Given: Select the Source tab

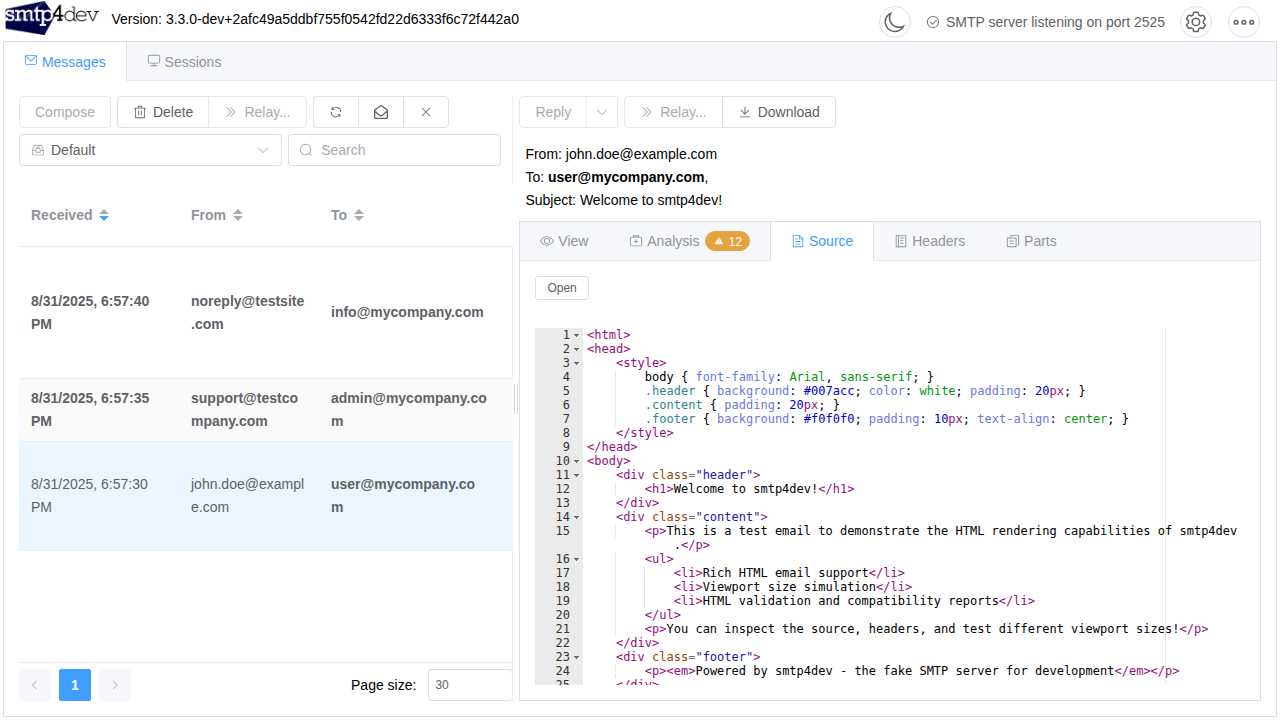Looking at the screenshot, I should (822, 241).
